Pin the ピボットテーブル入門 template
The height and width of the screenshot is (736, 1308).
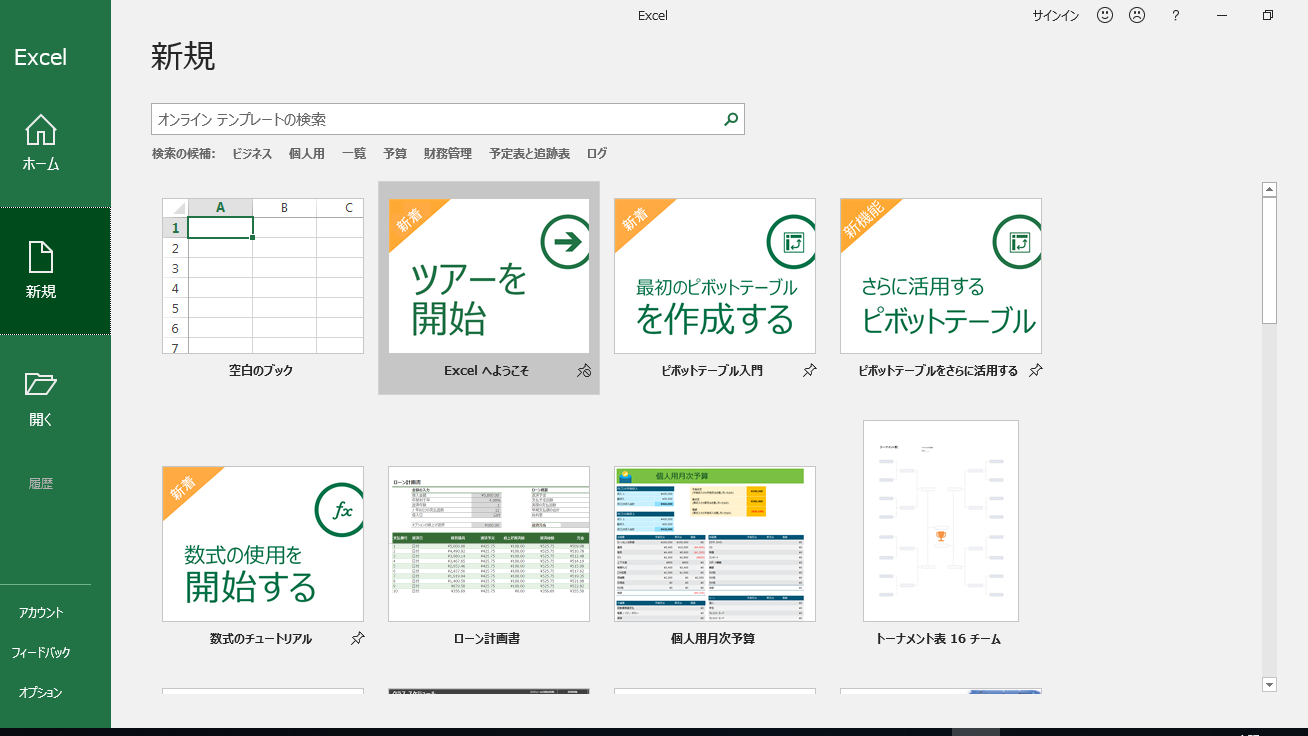(x=810, y=371)
